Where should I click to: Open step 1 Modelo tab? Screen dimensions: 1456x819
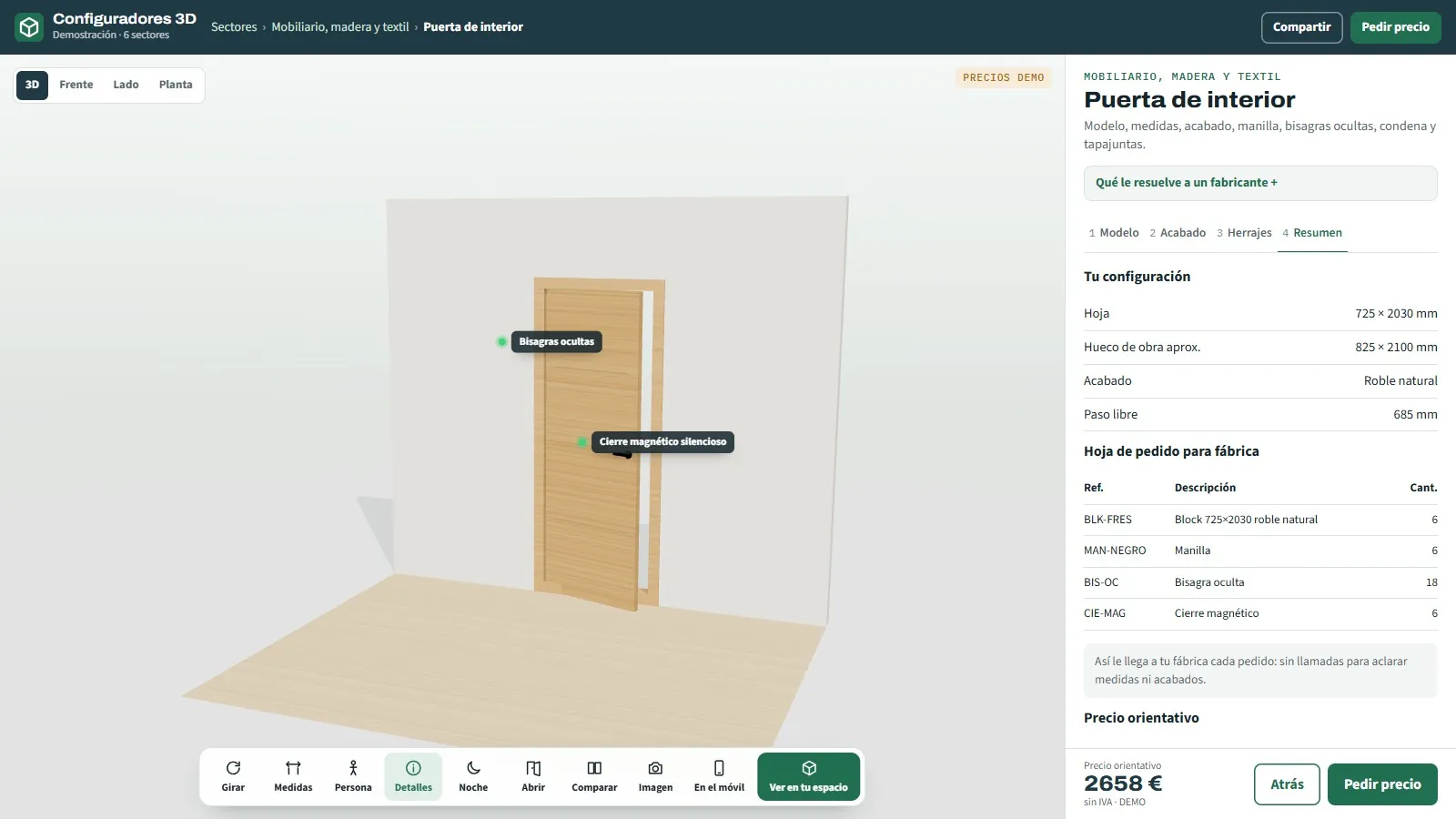[1114, 233]
